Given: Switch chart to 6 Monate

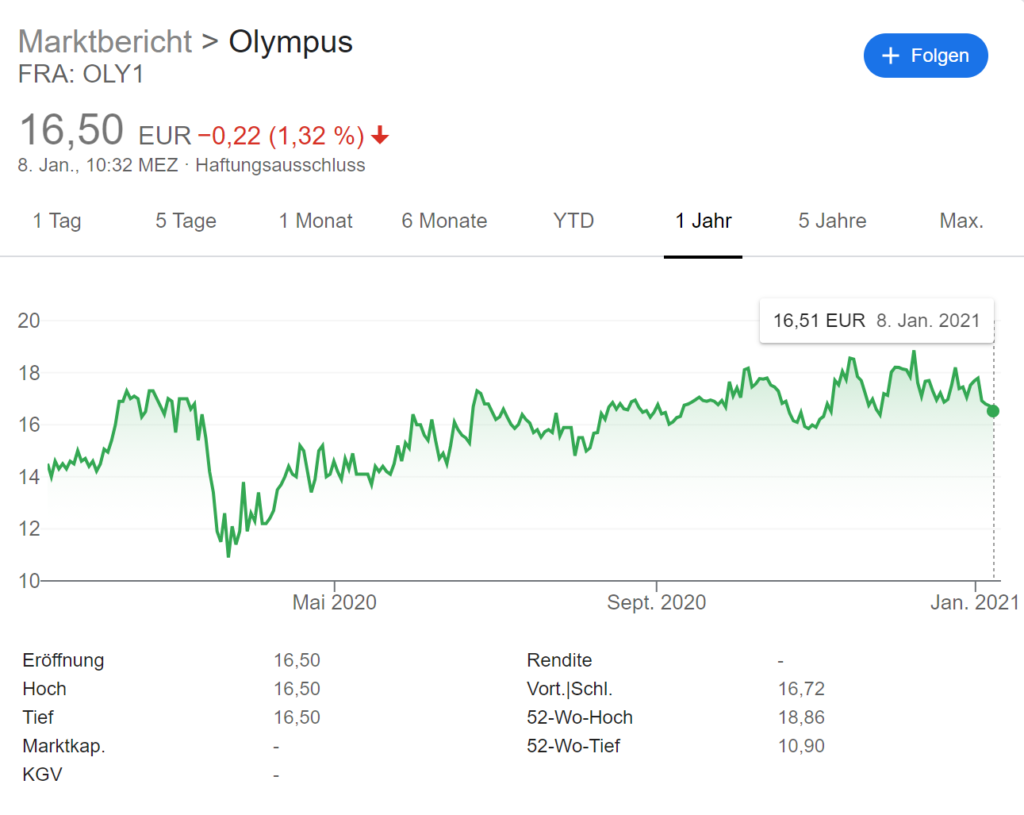Looking at the screenshot, I should (x=444, y=221).
